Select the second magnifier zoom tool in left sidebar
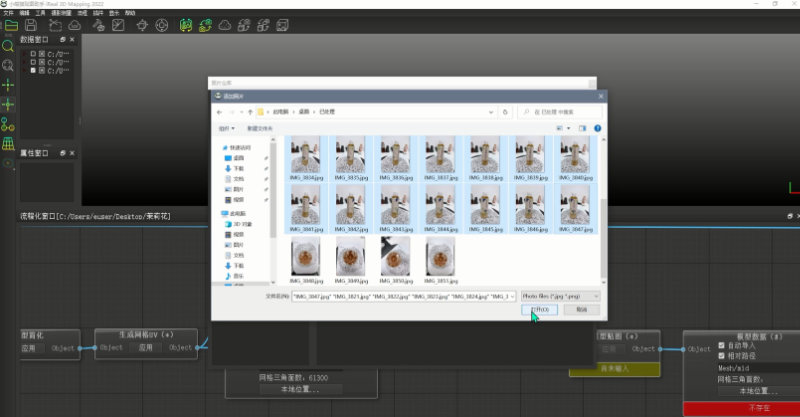This screenshot has width=800, height=417. (x=8, y=65)
